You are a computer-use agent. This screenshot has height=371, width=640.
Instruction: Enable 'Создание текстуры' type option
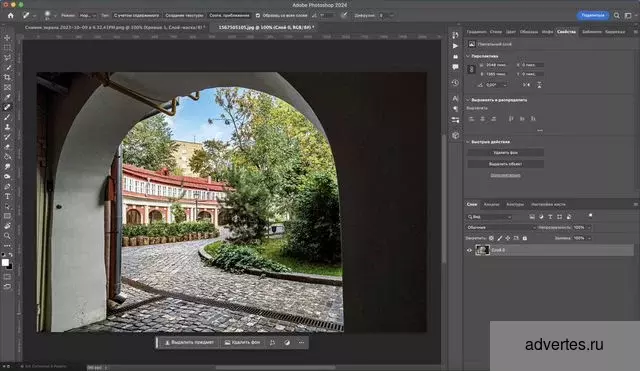pyautogui.click(x=184, y=16)
